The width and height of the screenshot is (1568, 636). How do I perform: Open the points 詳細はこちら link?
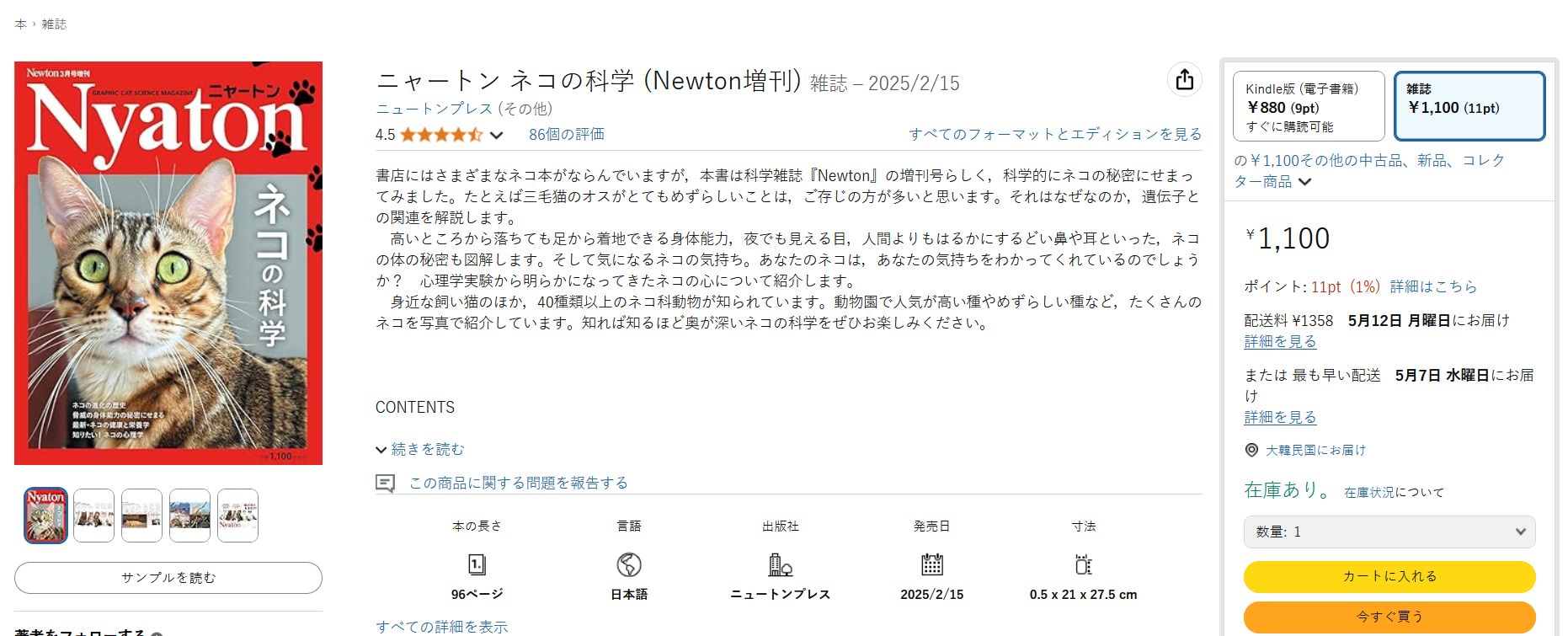coord(1433,286)
